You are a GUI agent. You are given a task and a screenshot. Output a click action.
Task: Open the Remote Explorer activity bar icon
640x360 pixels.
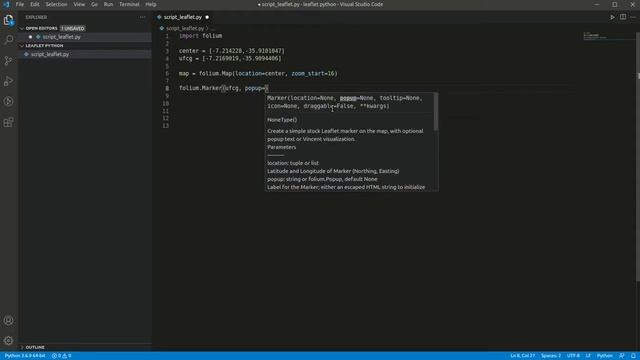(9, 101)
